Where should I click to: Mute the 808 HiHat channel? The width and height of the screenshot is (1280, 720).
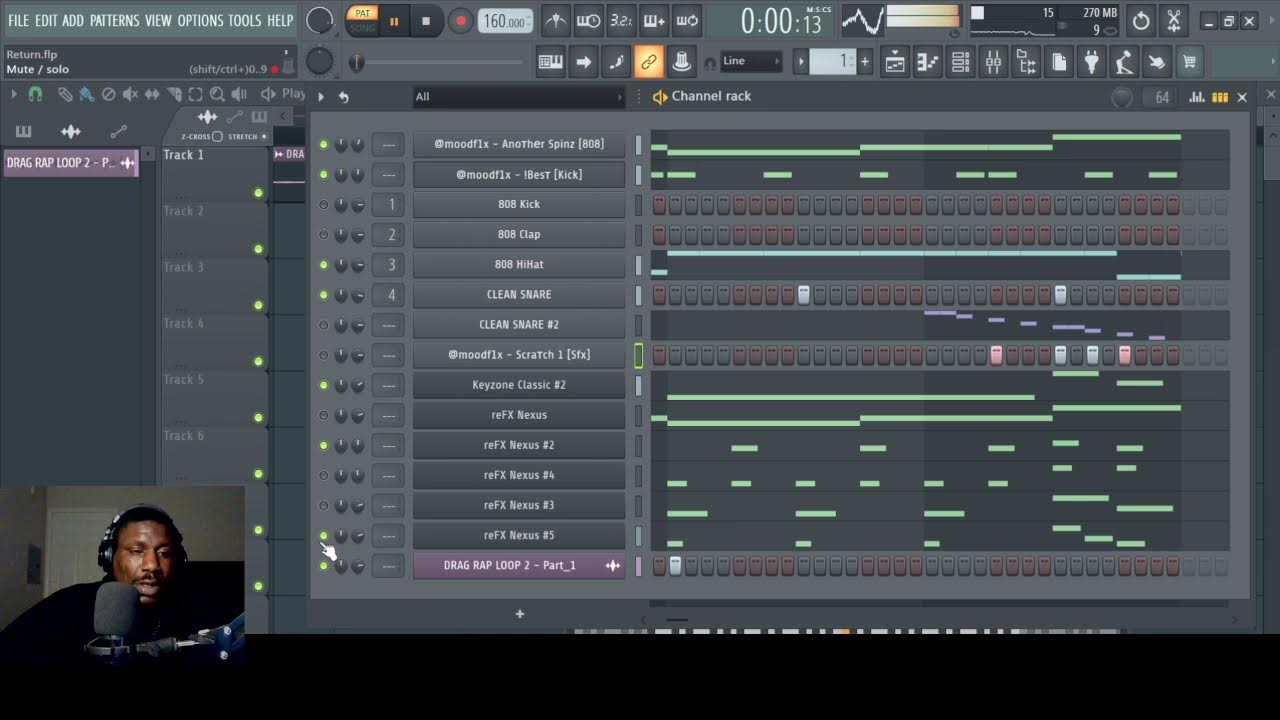pyautogui.click(x=323, y=265)
